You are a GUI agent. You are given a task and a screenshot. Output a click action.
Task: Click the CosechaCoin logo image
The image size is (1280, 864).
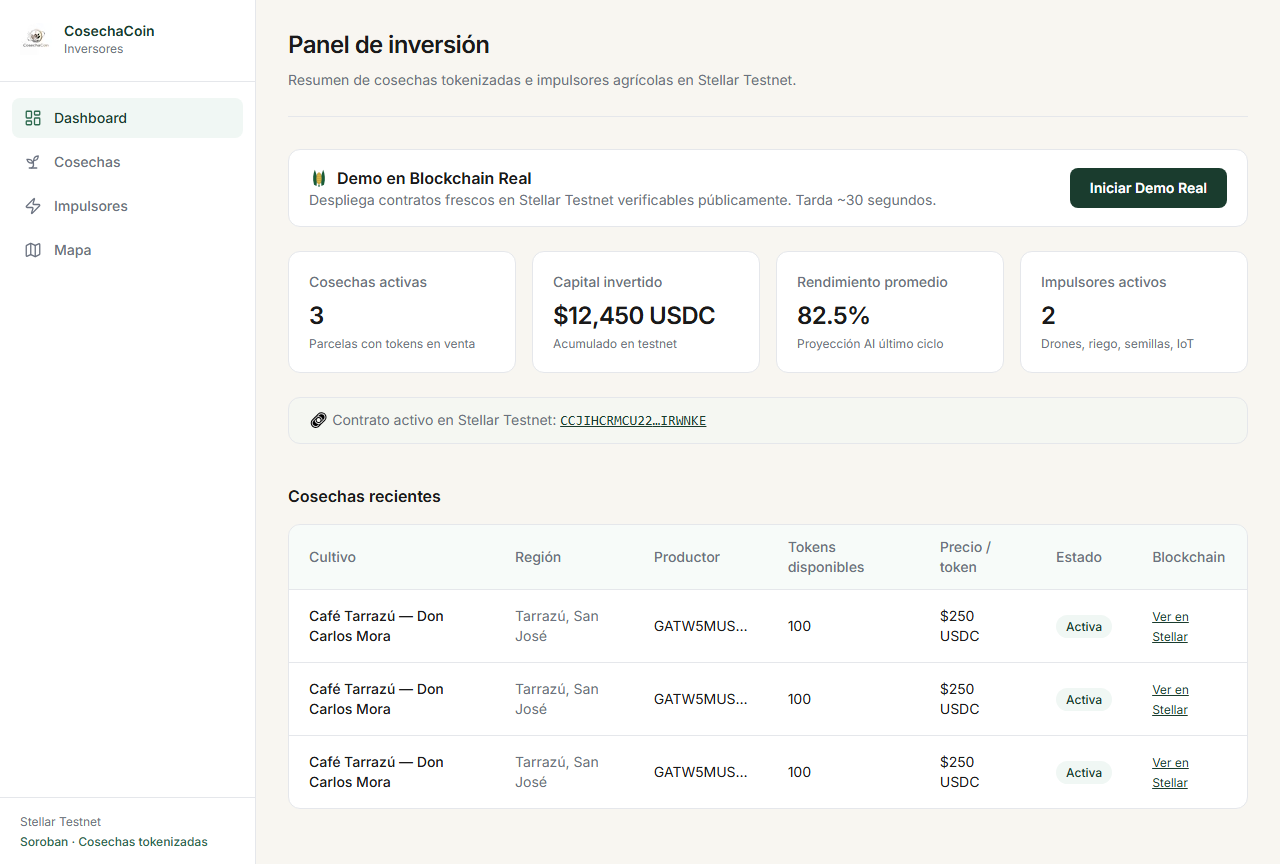click(x=36, y=40)
